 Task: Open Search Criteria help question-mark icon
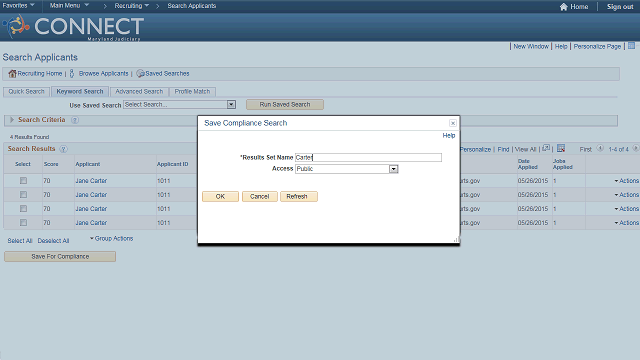point(75,120)
